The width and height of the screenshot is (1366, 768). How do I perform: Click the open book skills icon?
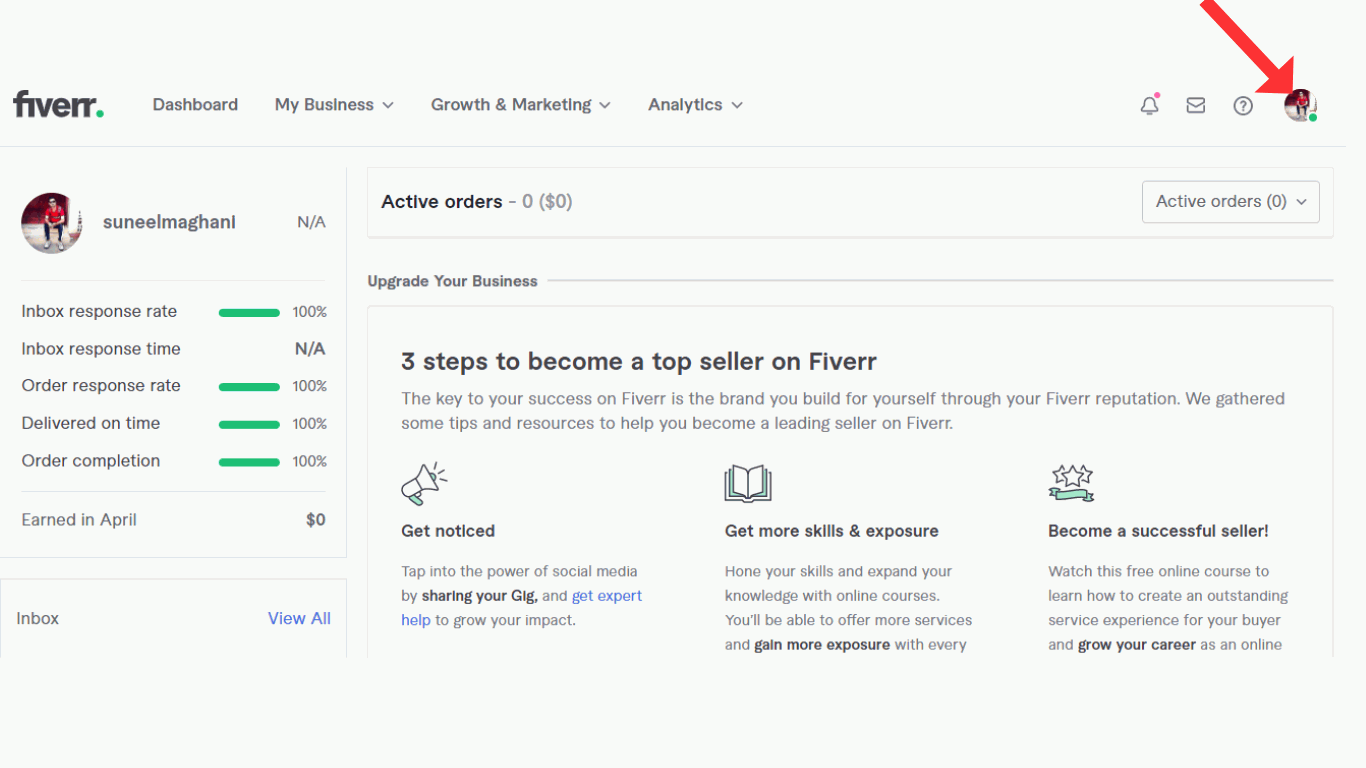748,483
